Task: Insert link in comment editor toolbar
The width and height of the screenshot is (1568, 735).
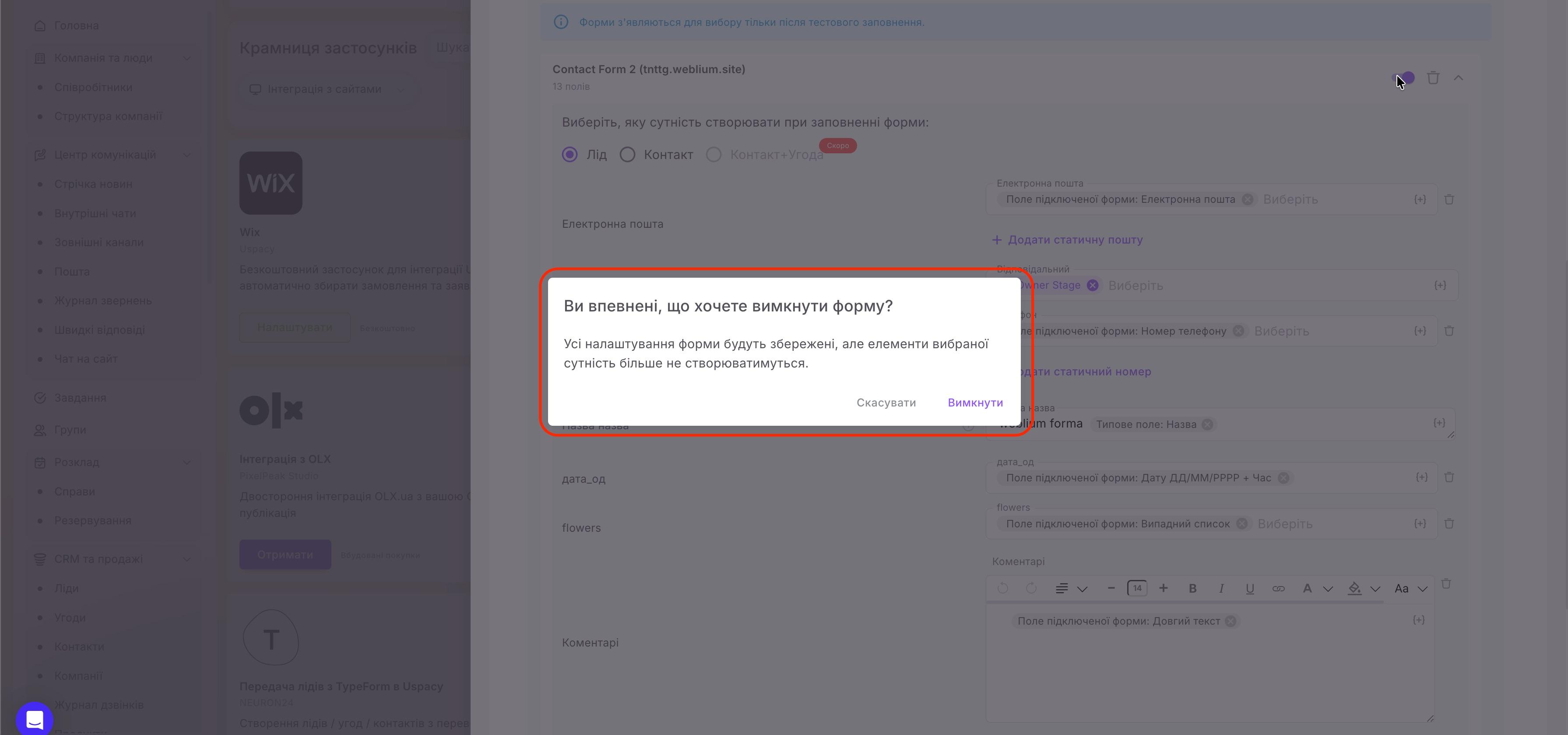Action: 1278,588
